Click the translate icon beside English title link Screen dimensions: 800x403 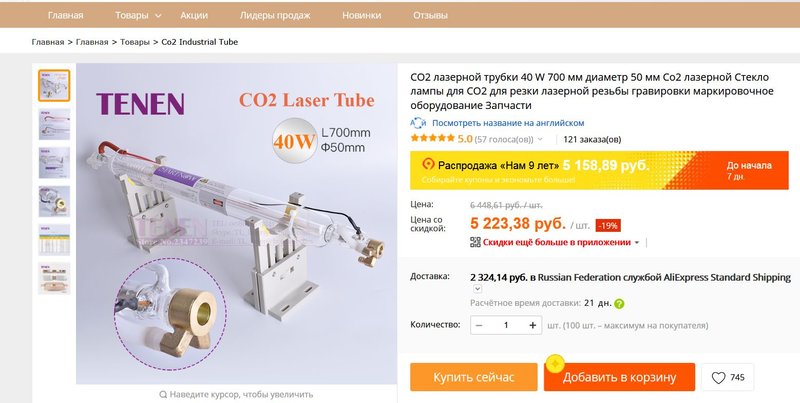point(419,122)
